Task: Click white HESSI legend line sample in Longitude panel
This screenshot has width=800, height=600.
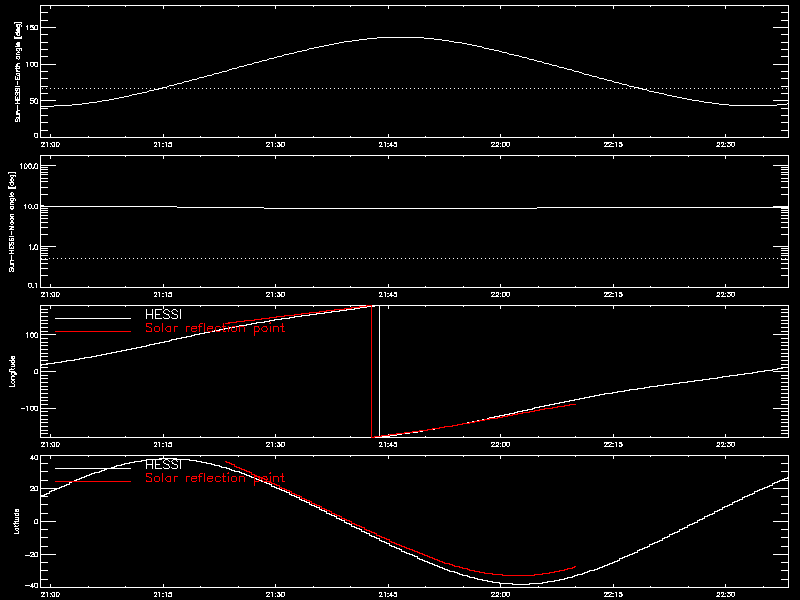Action: [x=93, y=318]
